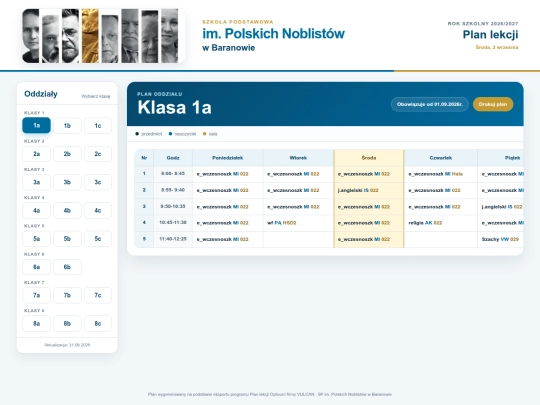Image resolution: width=540 pixels, height=405 pixels.
Task: Click the 9:50-10:35 time cell
Action: [x=173, y=206]
